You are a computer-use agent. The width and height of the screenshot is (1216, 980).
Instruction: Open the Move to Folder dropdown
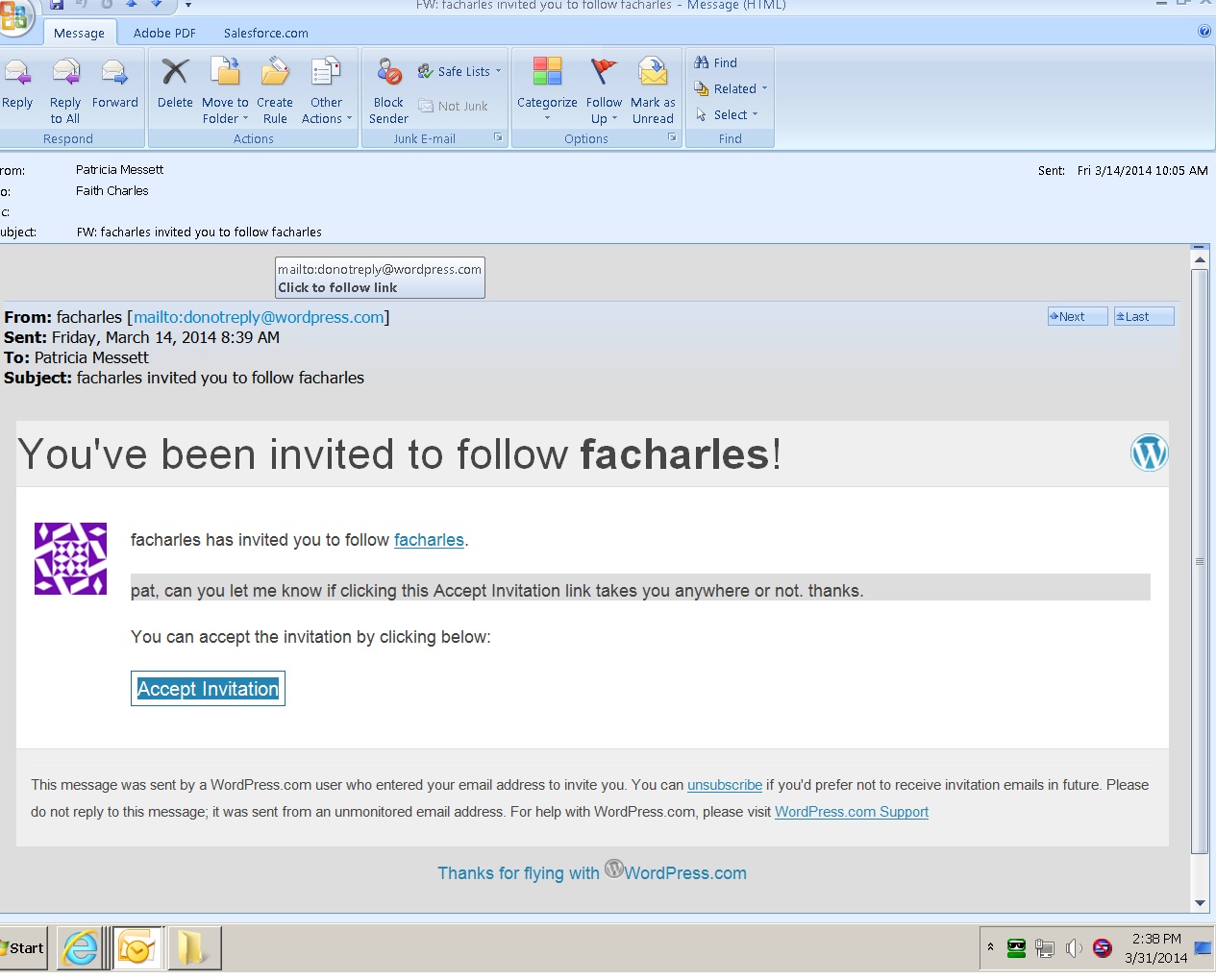[x=225, y=86]
